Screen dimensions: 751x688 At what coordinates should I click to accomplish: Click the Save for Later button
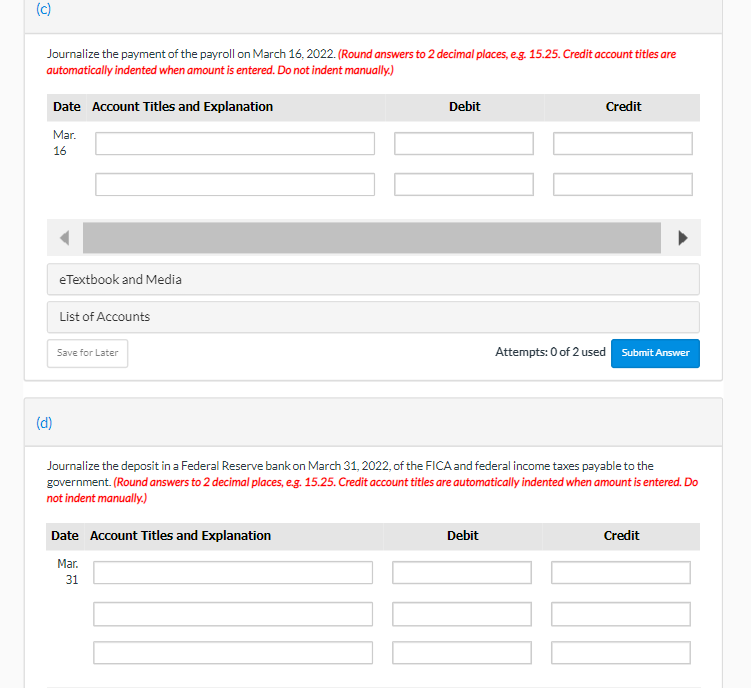tap(87, 354)
